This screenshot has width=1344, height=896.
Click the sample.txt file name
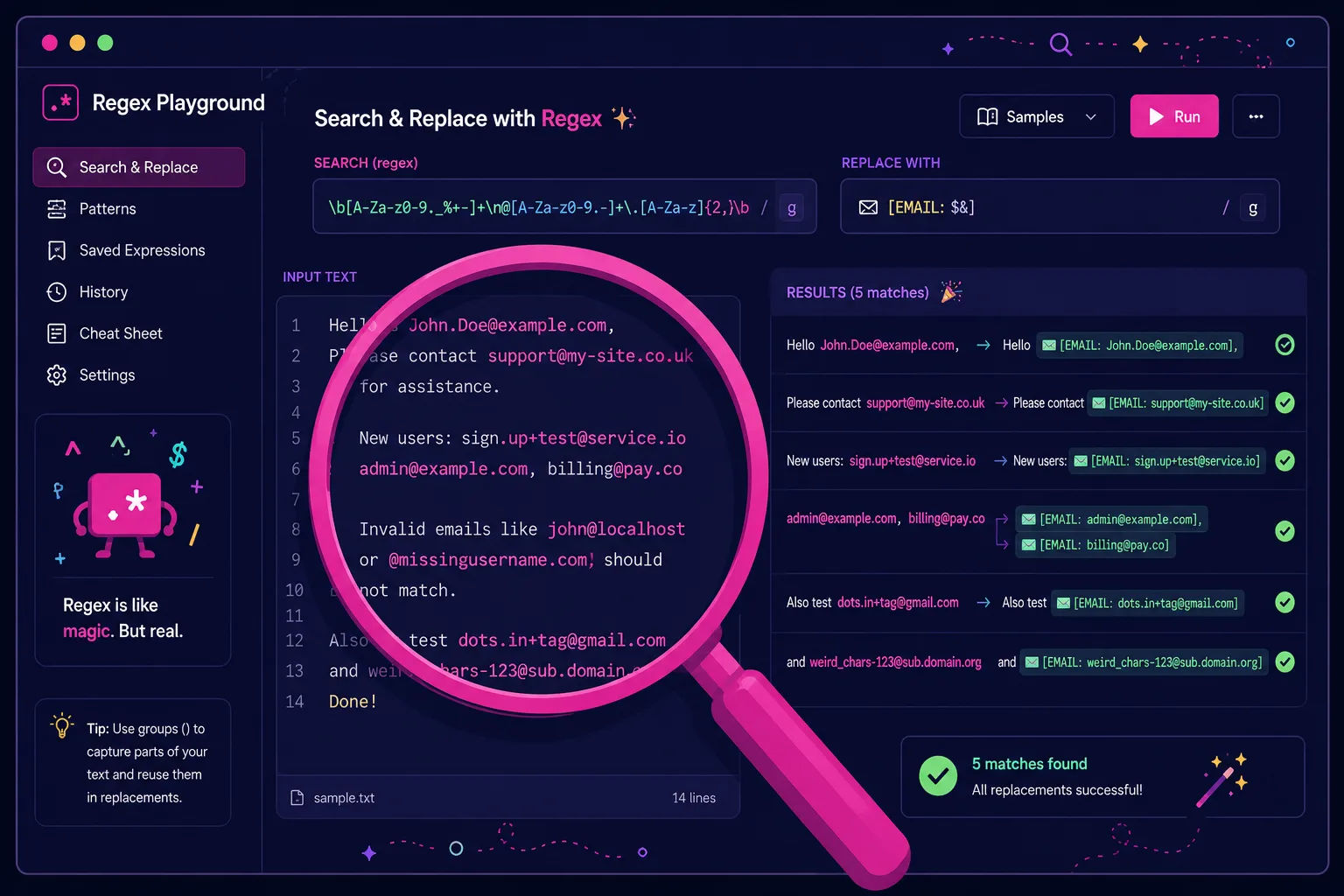[x=344, y=798]
